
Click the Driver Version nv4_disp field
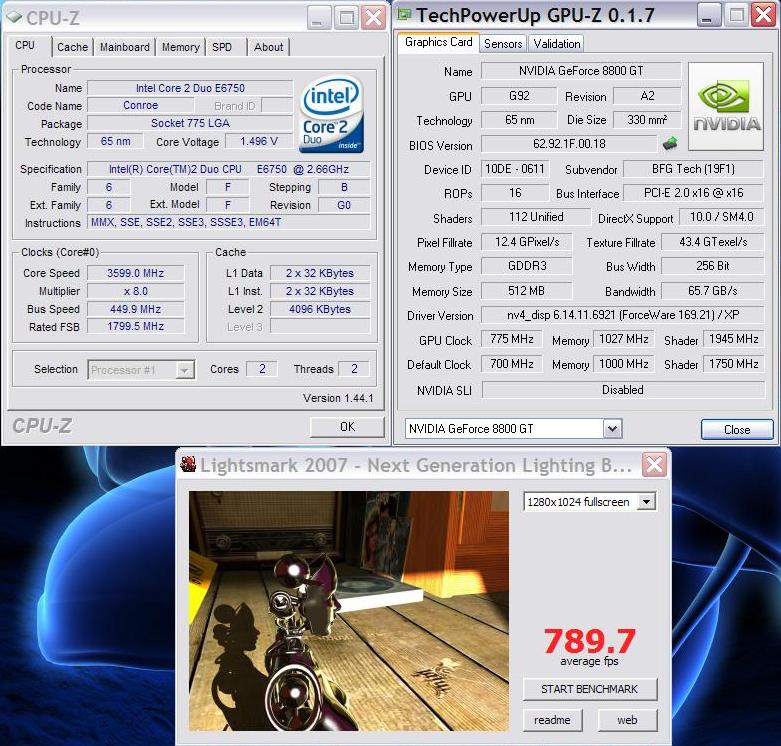tap(623, 315)
